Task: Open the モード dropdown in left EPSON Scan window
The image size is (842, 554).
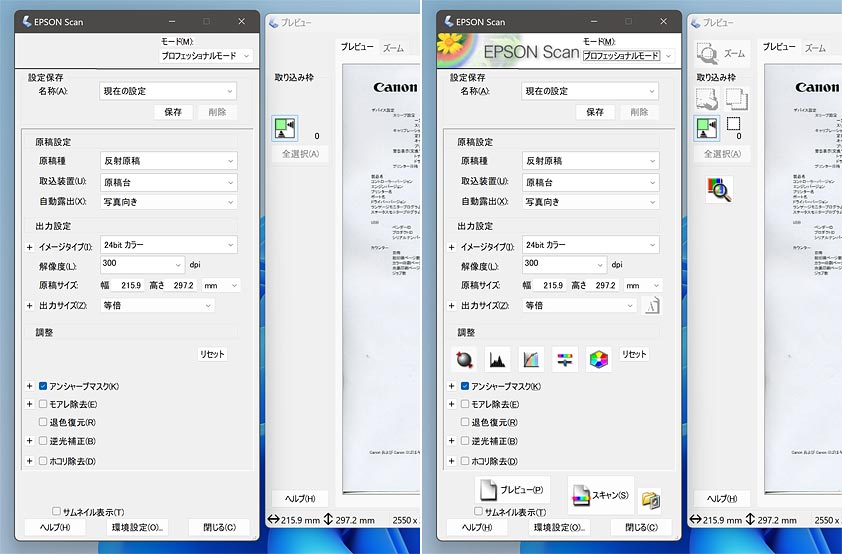Action: click(206, 56)
